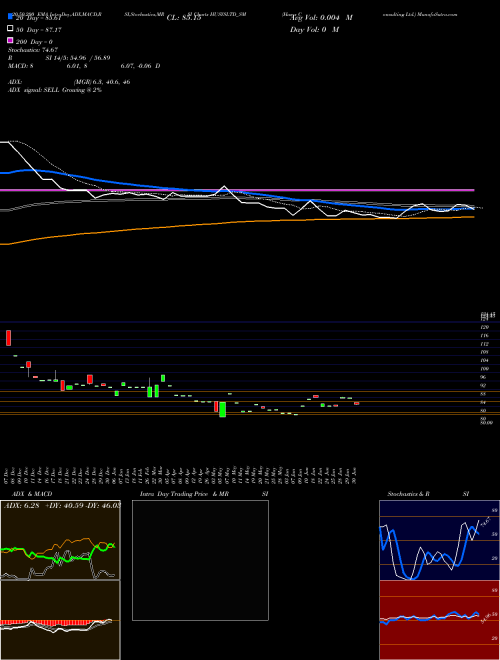Screen dimensions: 500x660
Task: Click the MACD values line in the header
Action: coord(84,66)
